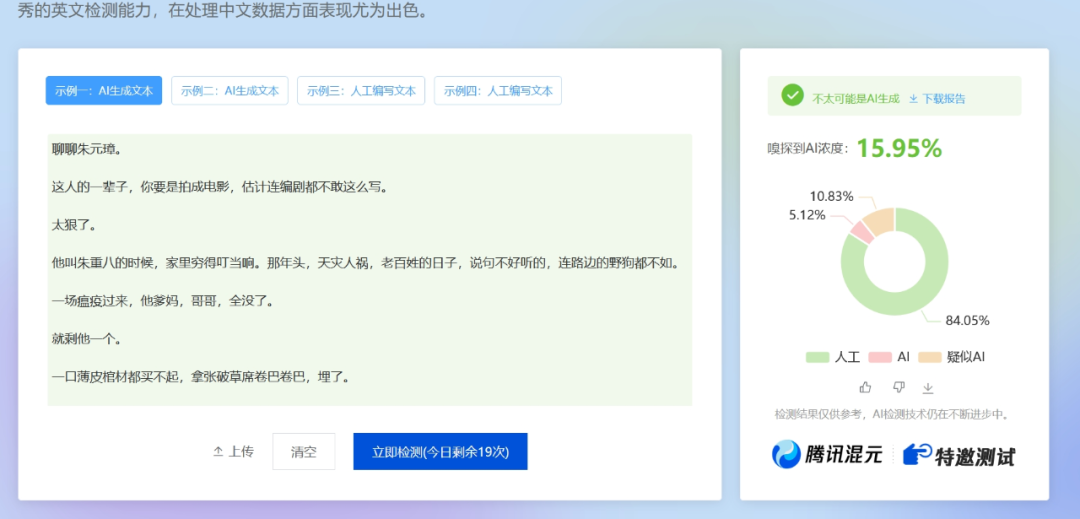
Task: Click the 嗅探到AI浓度 label
Action: click(x=808, y=149)
